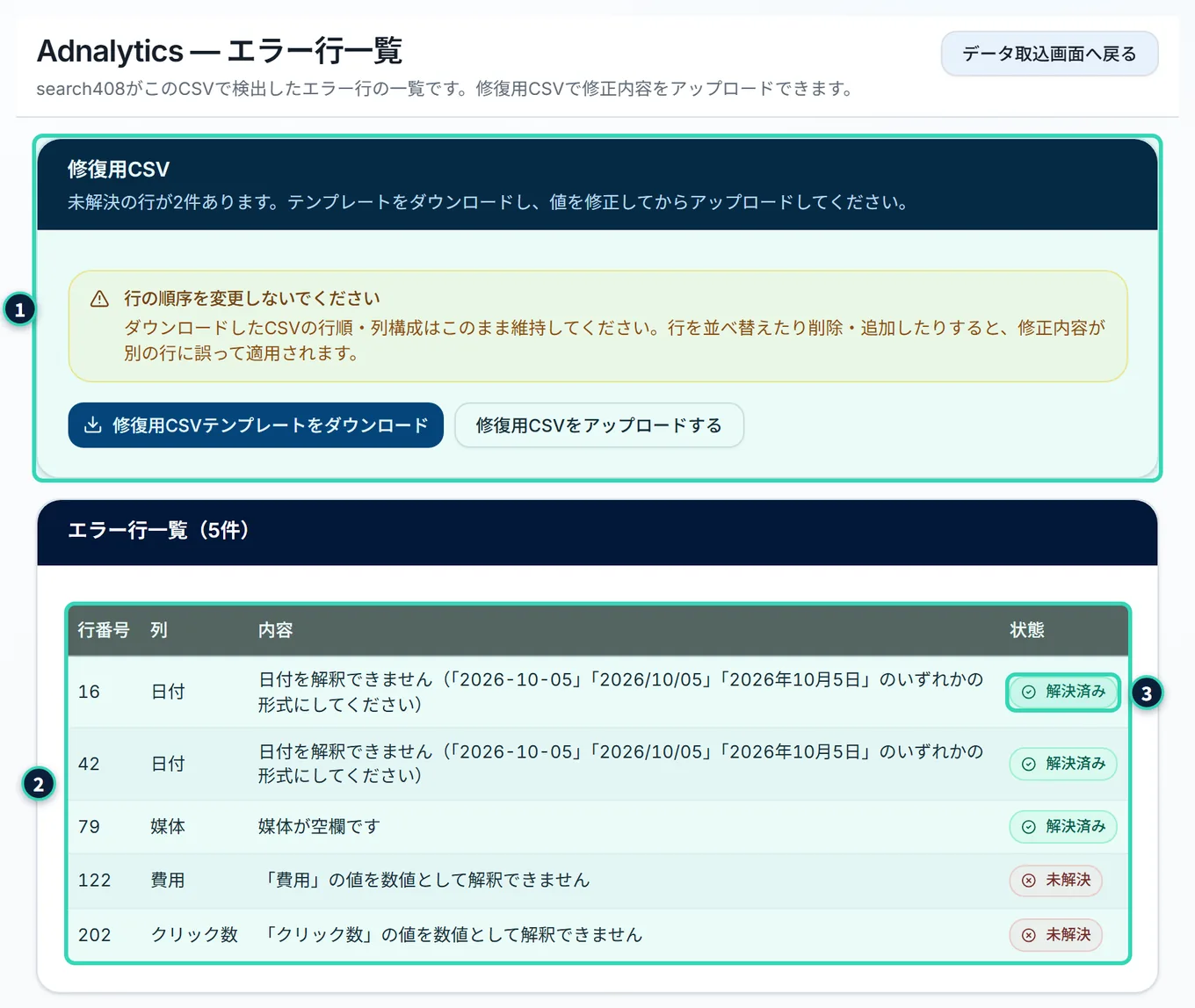Click 修復用CSVをアップロードする button
The width and height of the screenshot is (1195, 1008).
tap(599, 425)
